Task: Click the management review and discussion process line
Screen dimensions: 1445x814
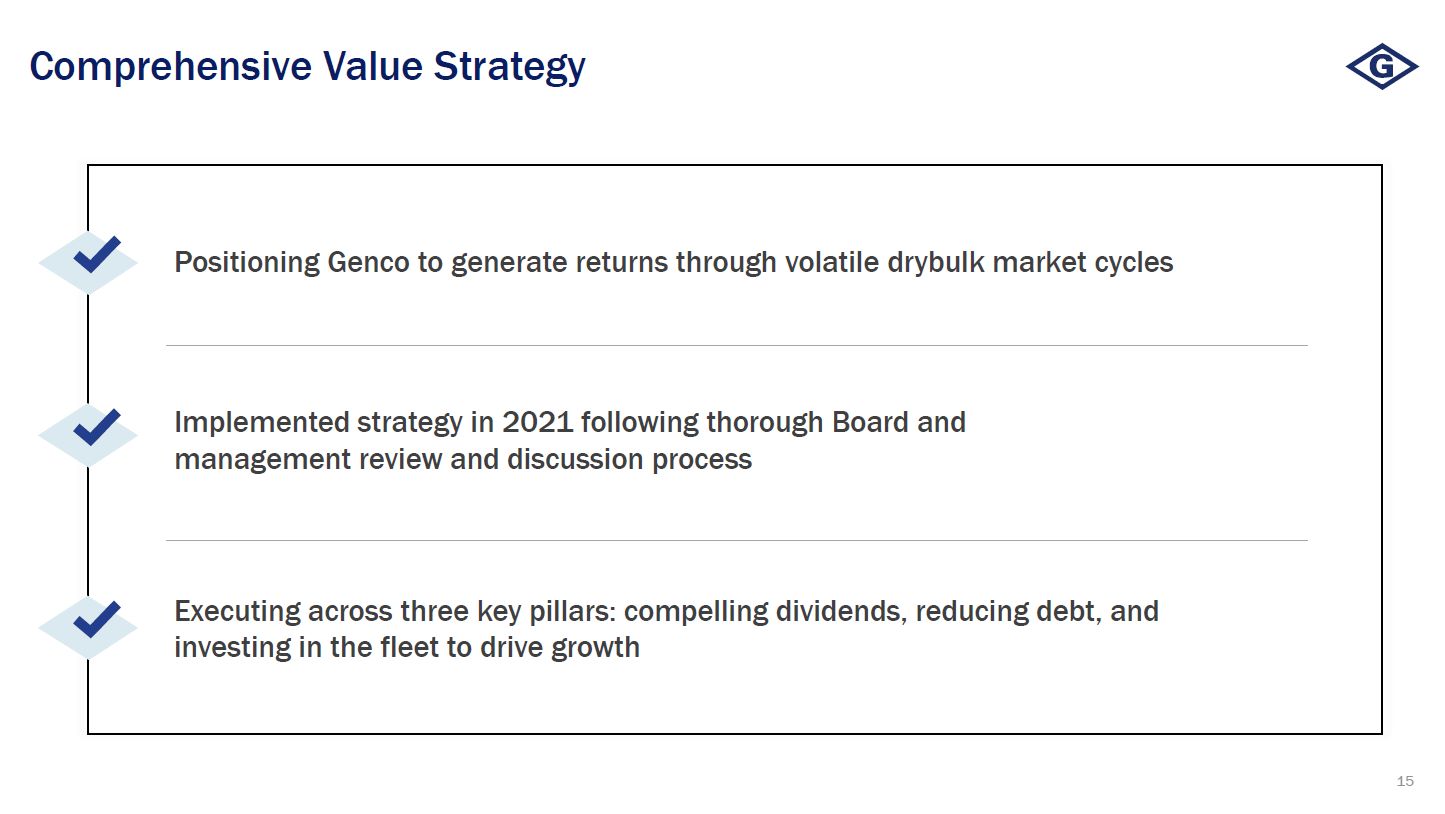Action: click(x=462, y=459)
